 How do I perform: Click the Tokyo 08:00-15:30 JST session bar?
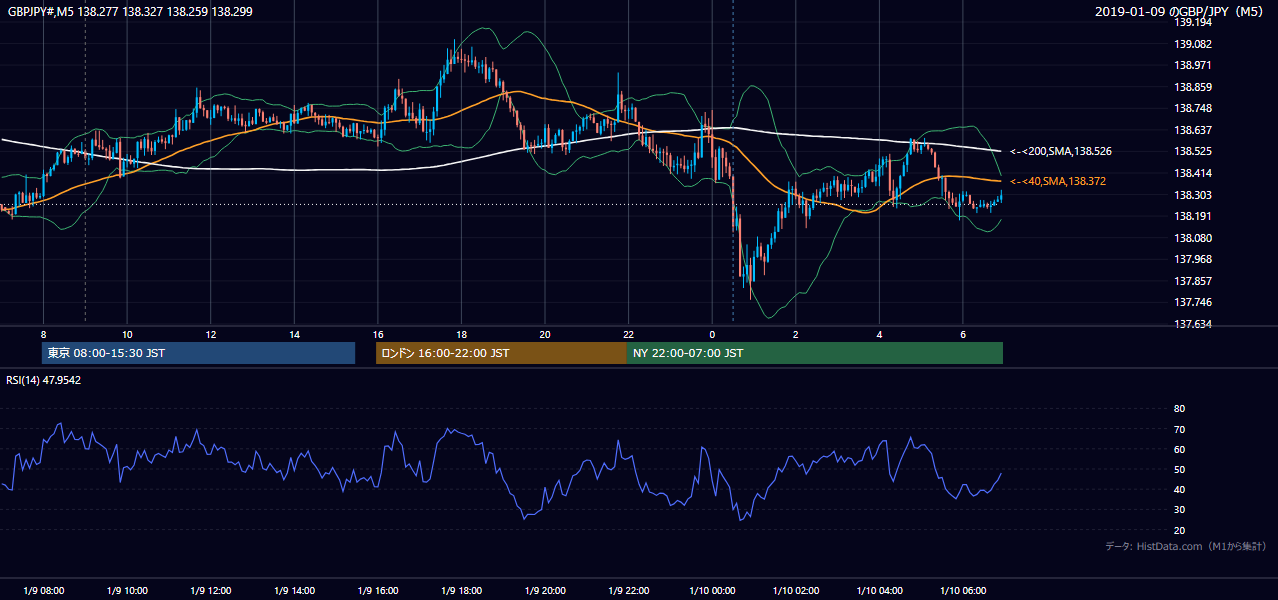199,353
